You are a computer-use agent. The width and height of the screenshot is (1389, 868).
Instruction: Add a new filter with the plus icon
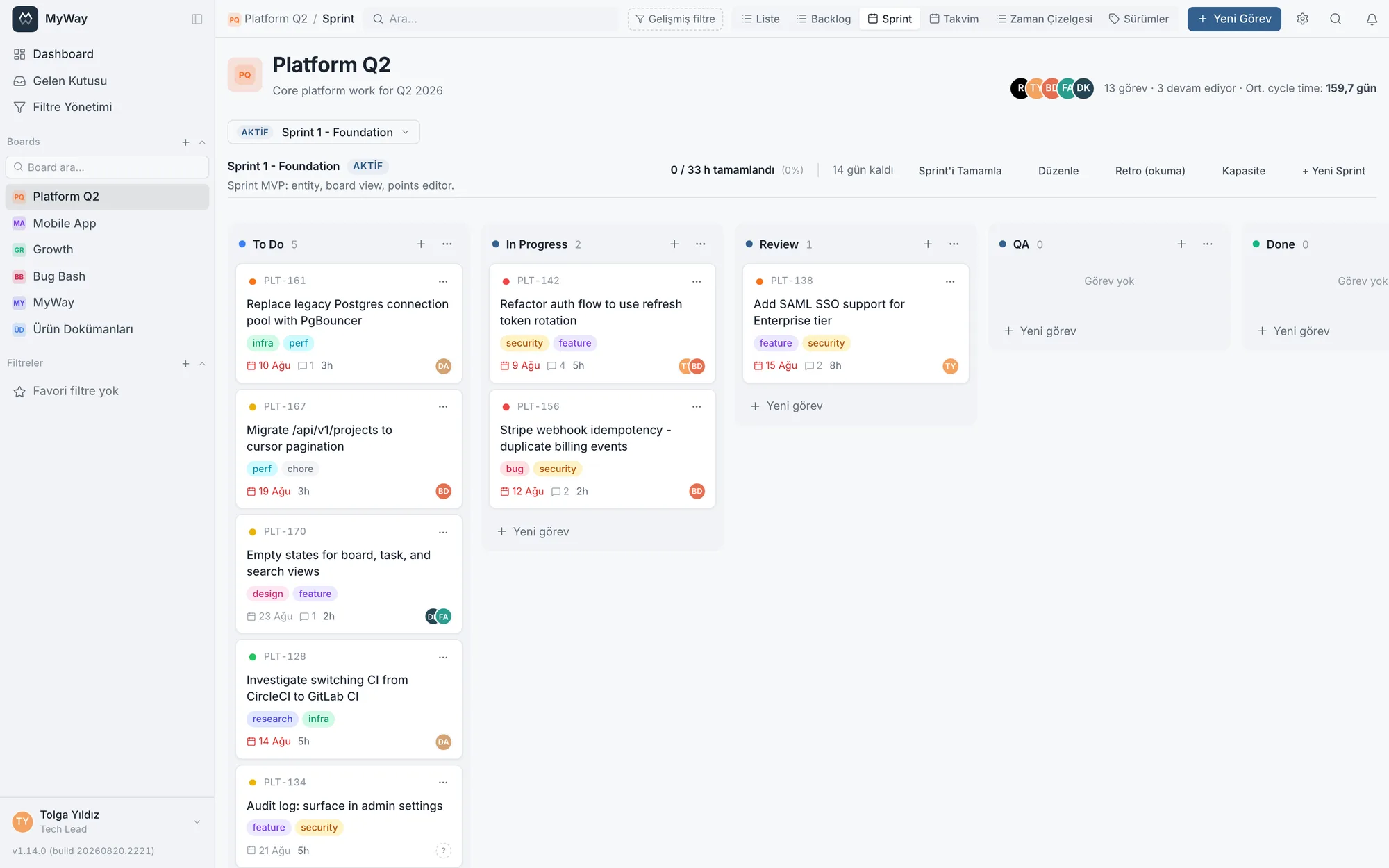click(x=185, y=364)
